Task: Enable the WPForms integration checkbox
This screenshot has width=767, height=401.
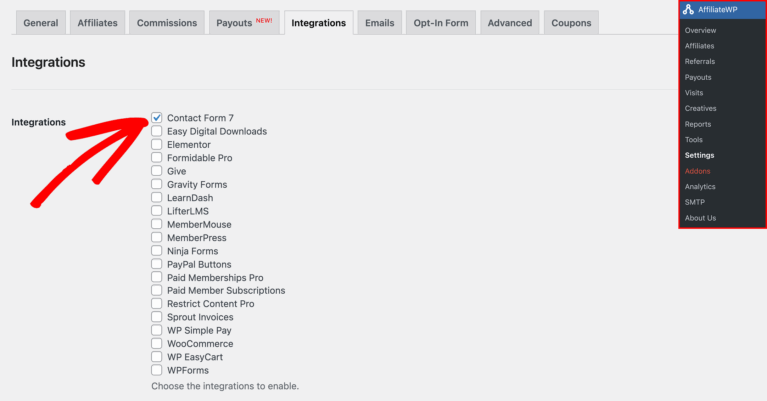Action: [x=157, y=370]
